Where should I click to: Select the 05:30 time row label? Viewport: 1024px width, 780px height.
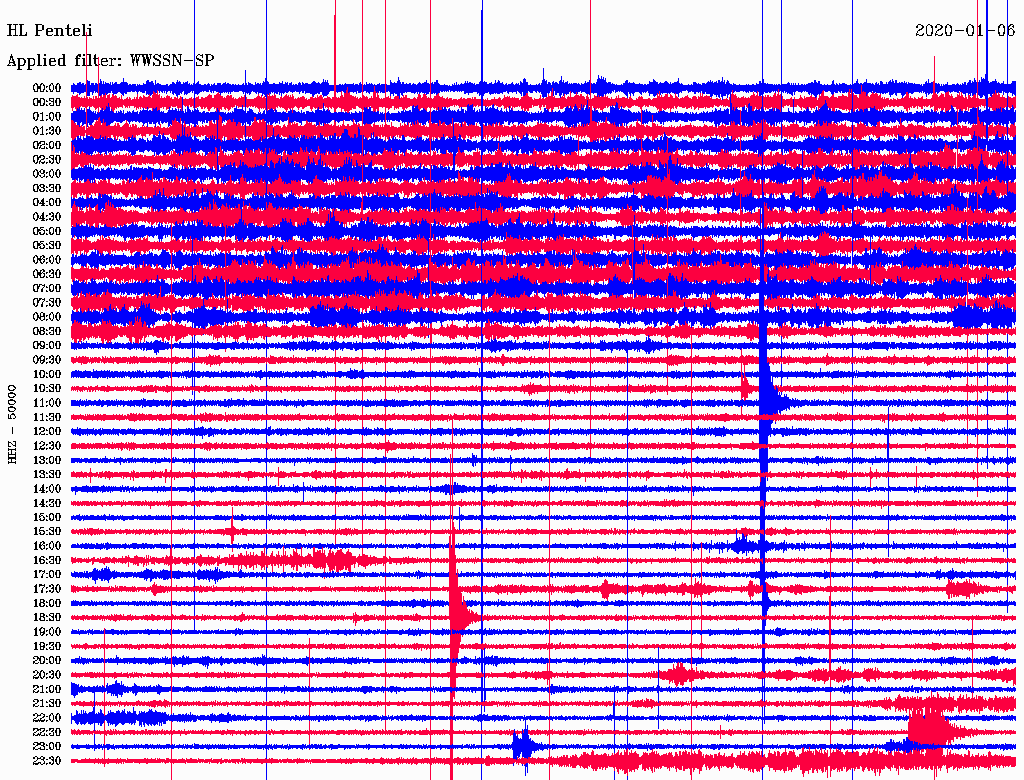point(47,246)
